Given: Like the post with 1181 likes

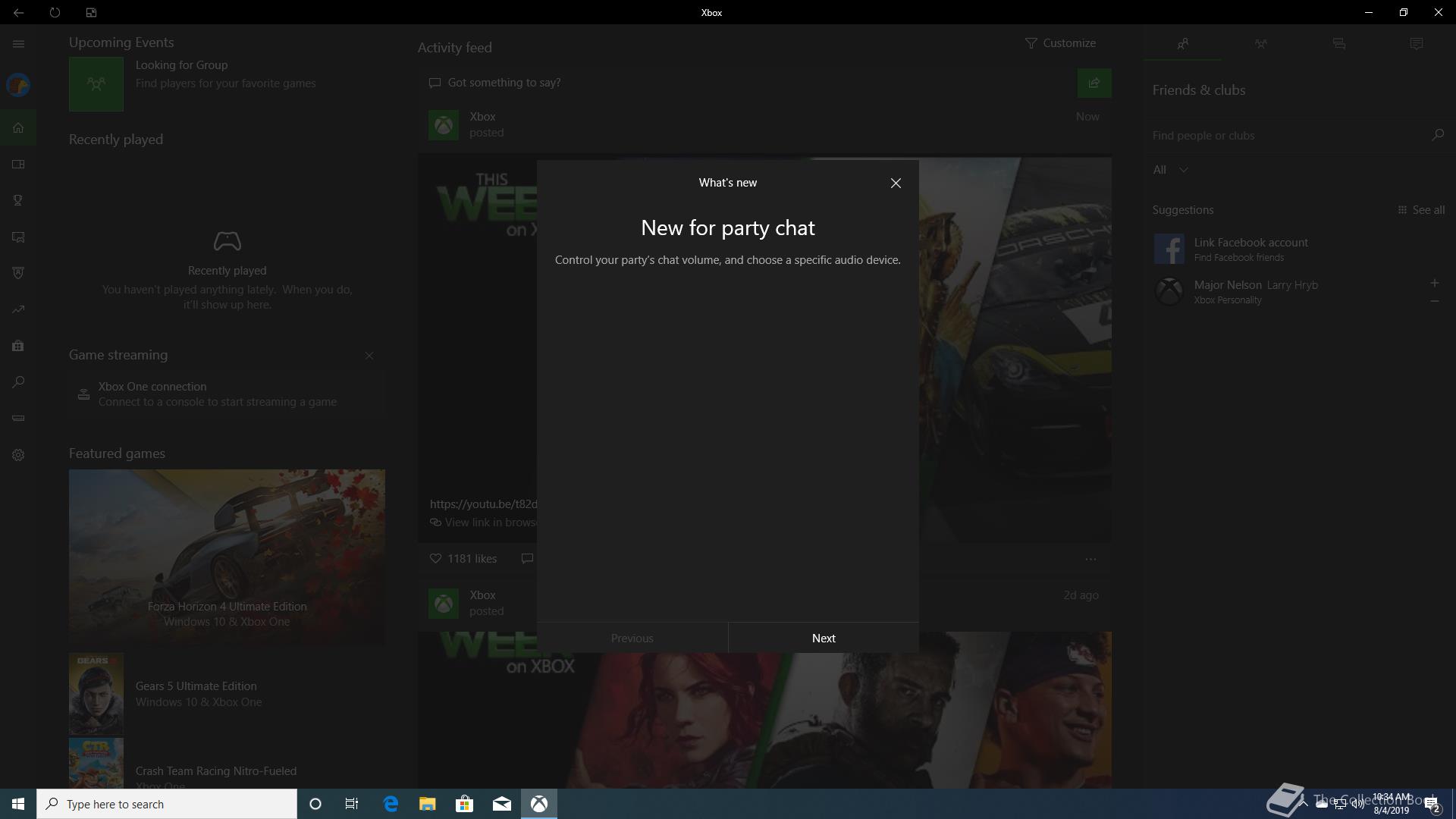Looking at the screenshot, I should (x=463, y=559).
